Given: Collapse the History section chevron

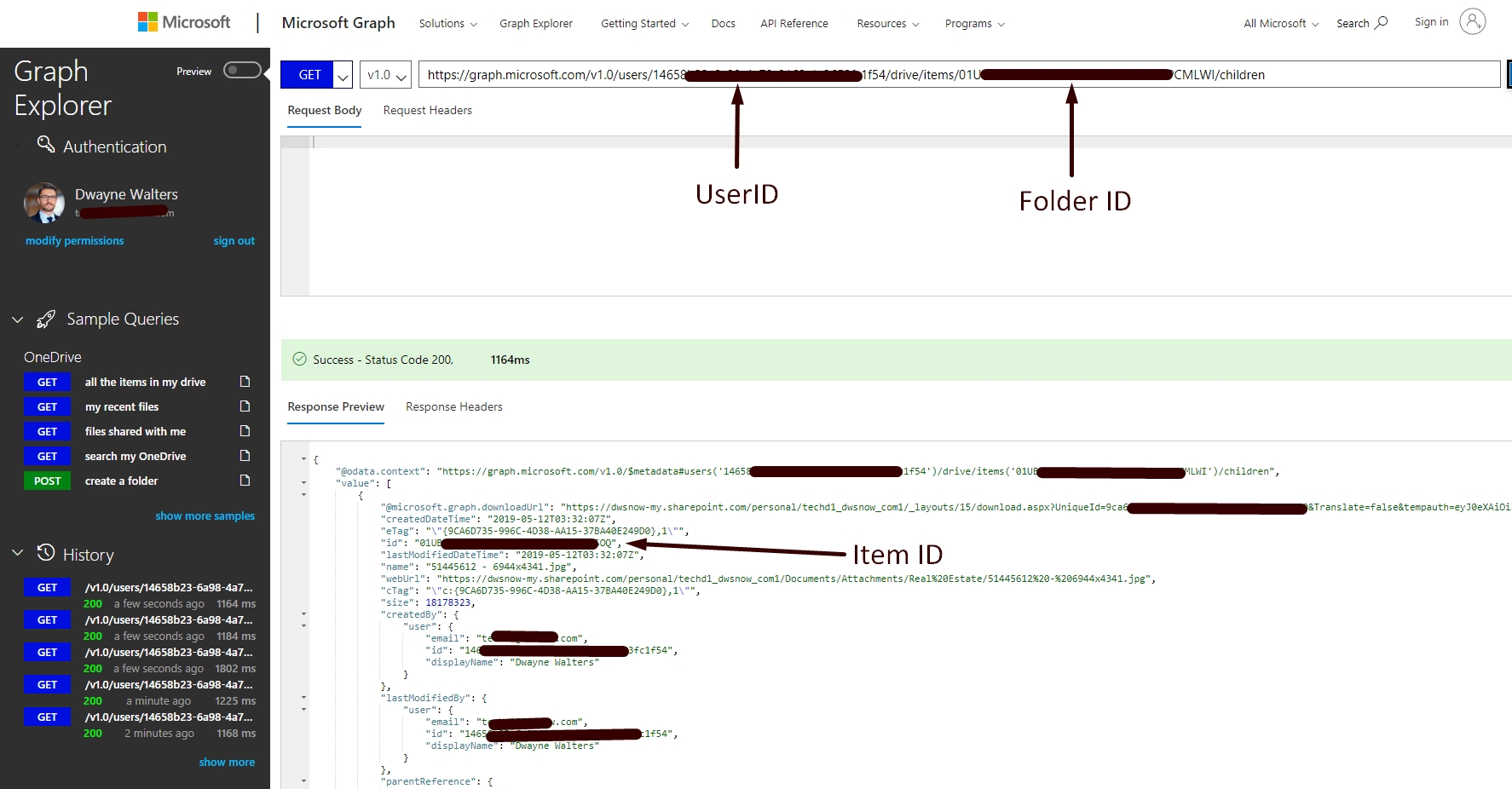Looking at the screenshot, I should (x=17, y=553).
